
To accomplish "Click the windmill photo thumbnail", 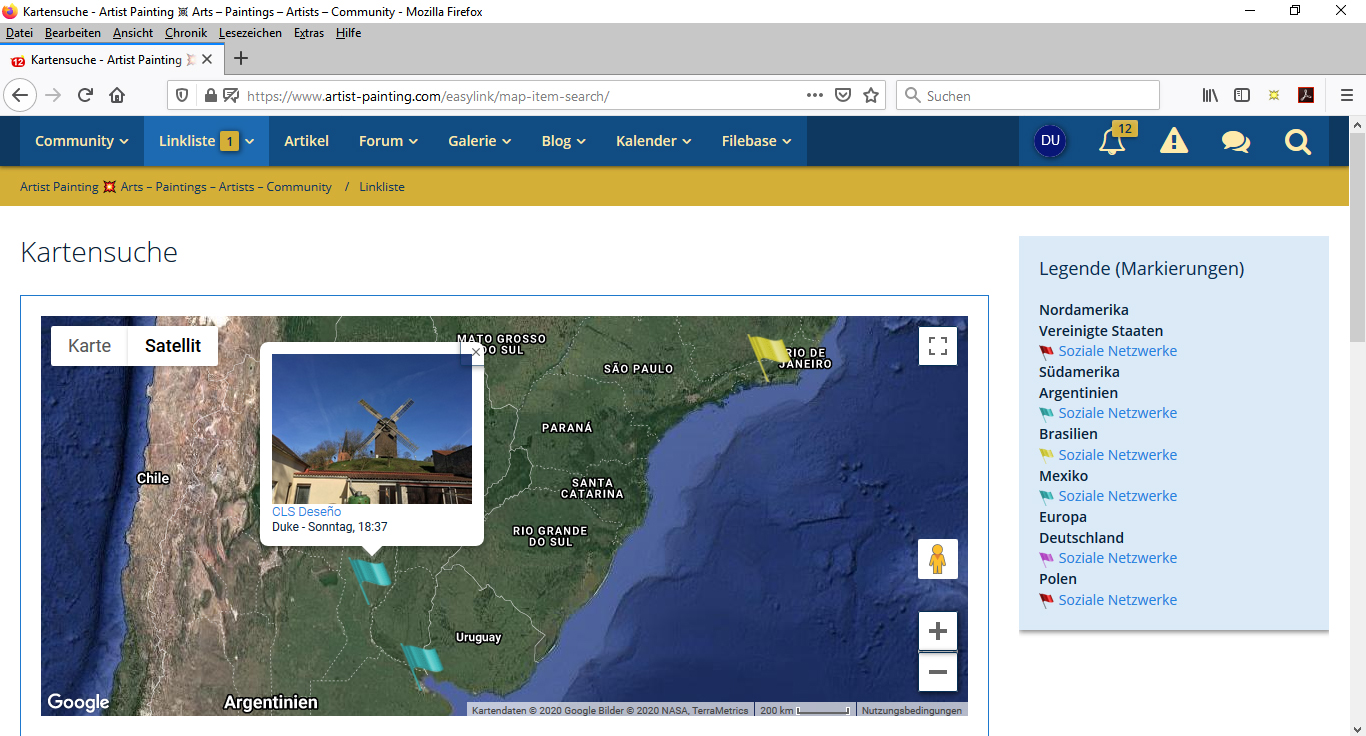I will click(x=371, y=429).
